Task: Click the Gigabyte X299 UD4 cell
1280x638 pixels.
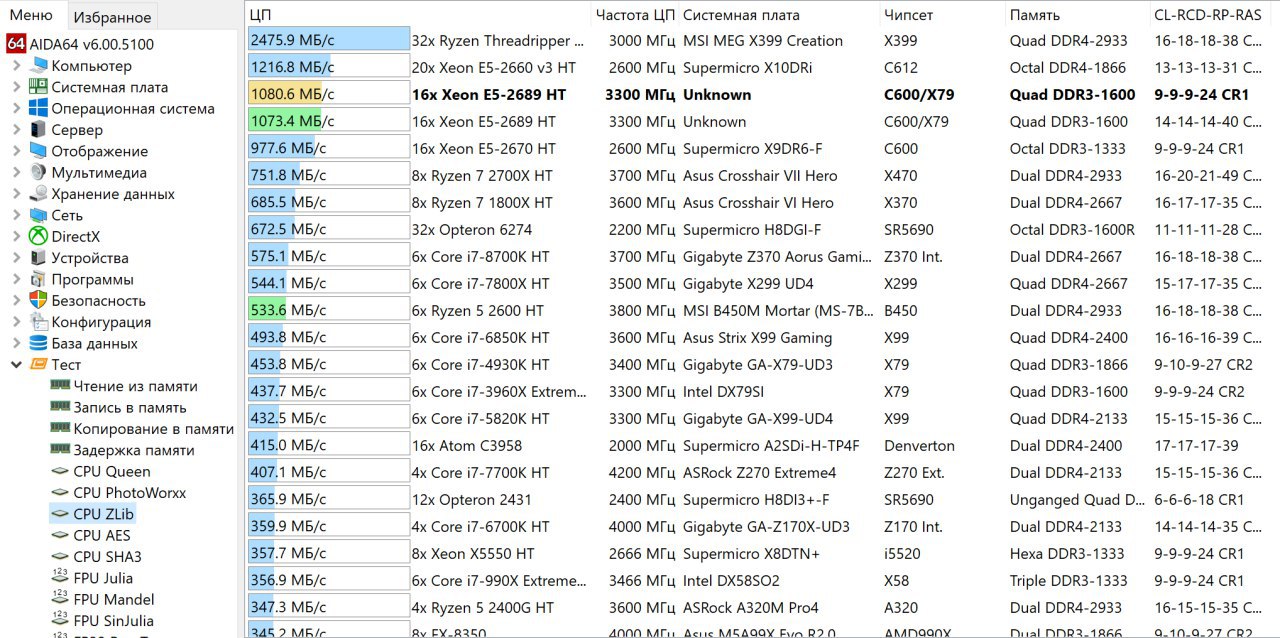Action: click(x=748, y=284)
